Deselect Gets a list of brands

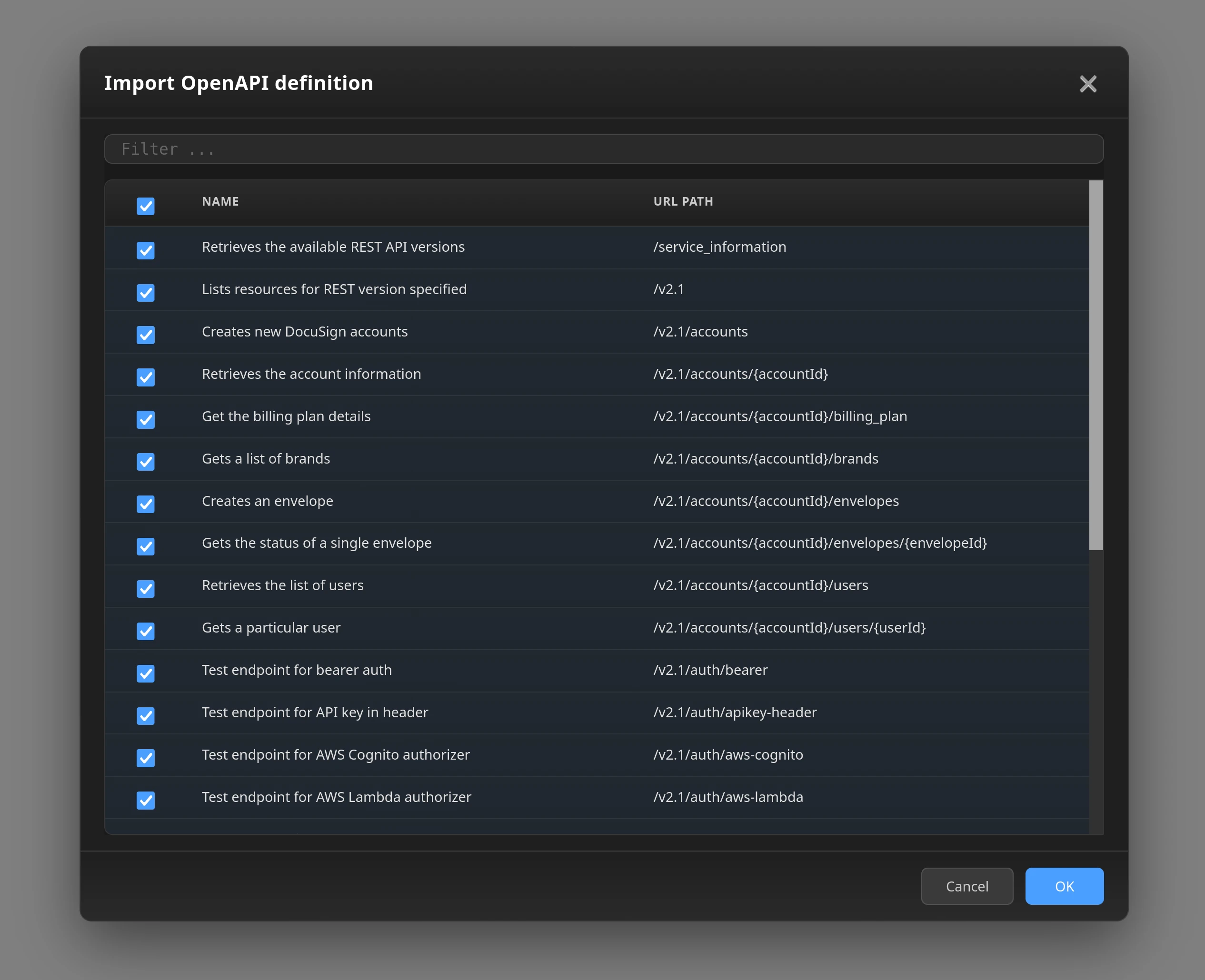pyautogui.click(x=146, y=462)
